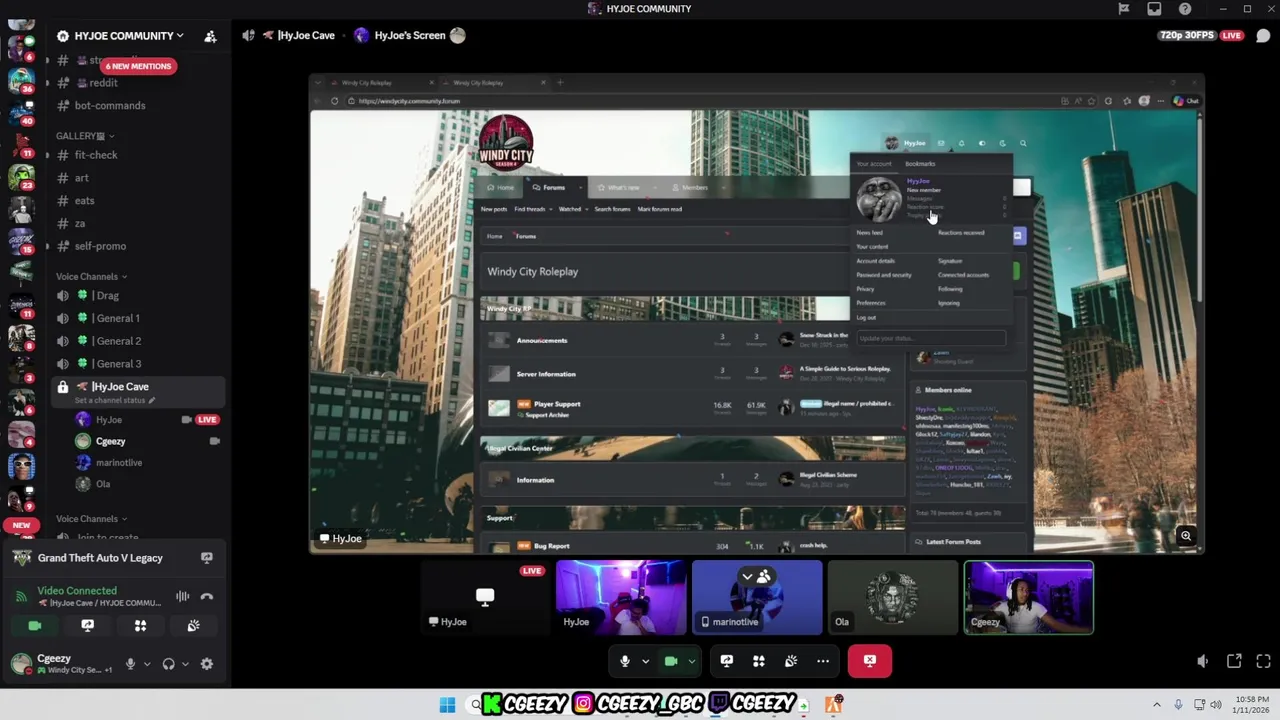The height and width of the screenshot is (720, 1280).
Task: Open camera options arrow in call bar
Action: (691, 661)
